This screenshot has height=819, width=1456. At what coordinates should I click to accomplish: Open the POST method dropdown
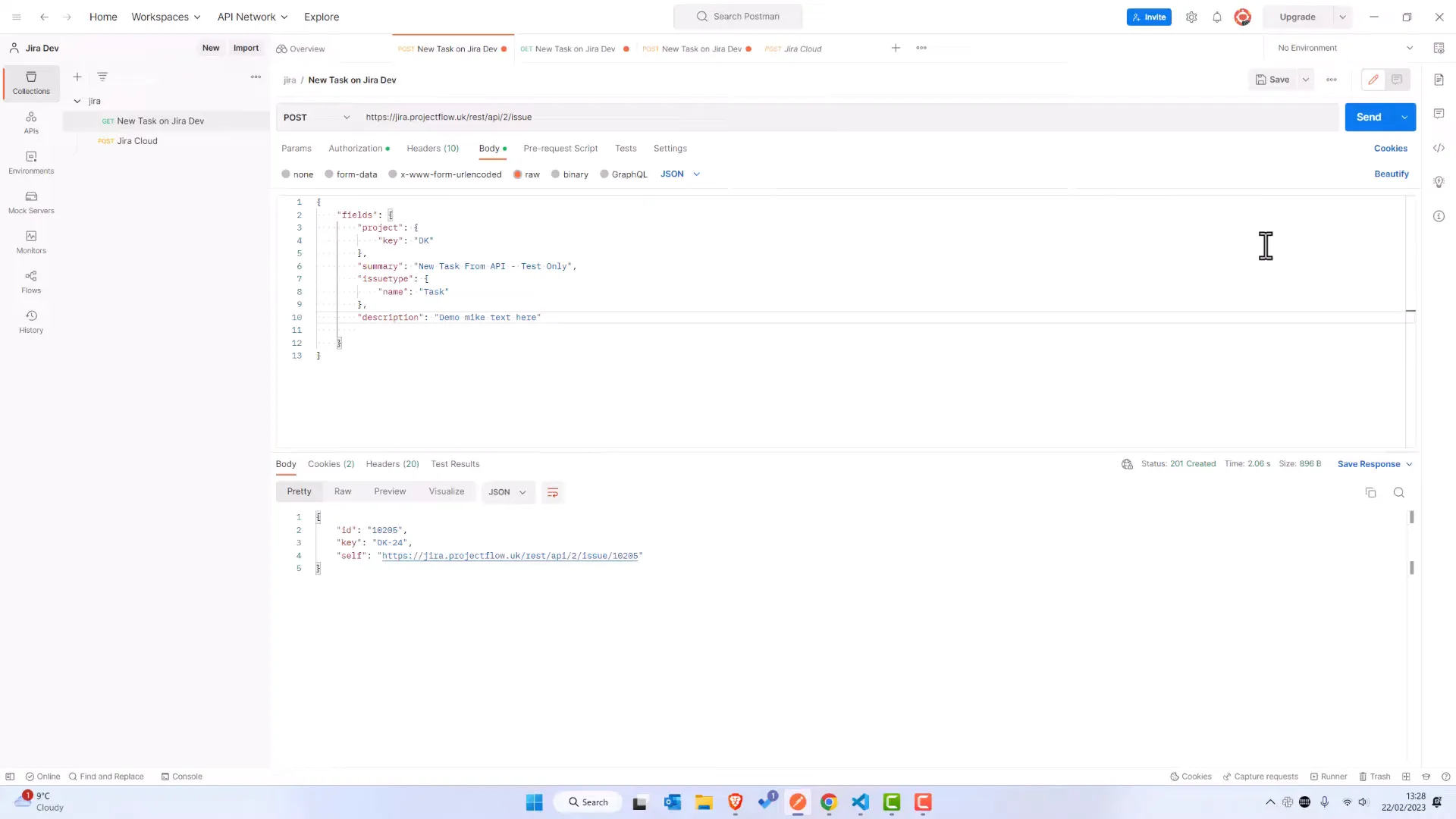316,118
